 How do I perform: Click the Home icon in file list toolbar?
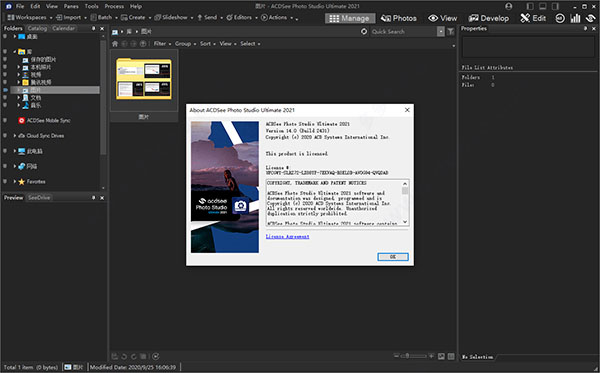tap(115, 44)
